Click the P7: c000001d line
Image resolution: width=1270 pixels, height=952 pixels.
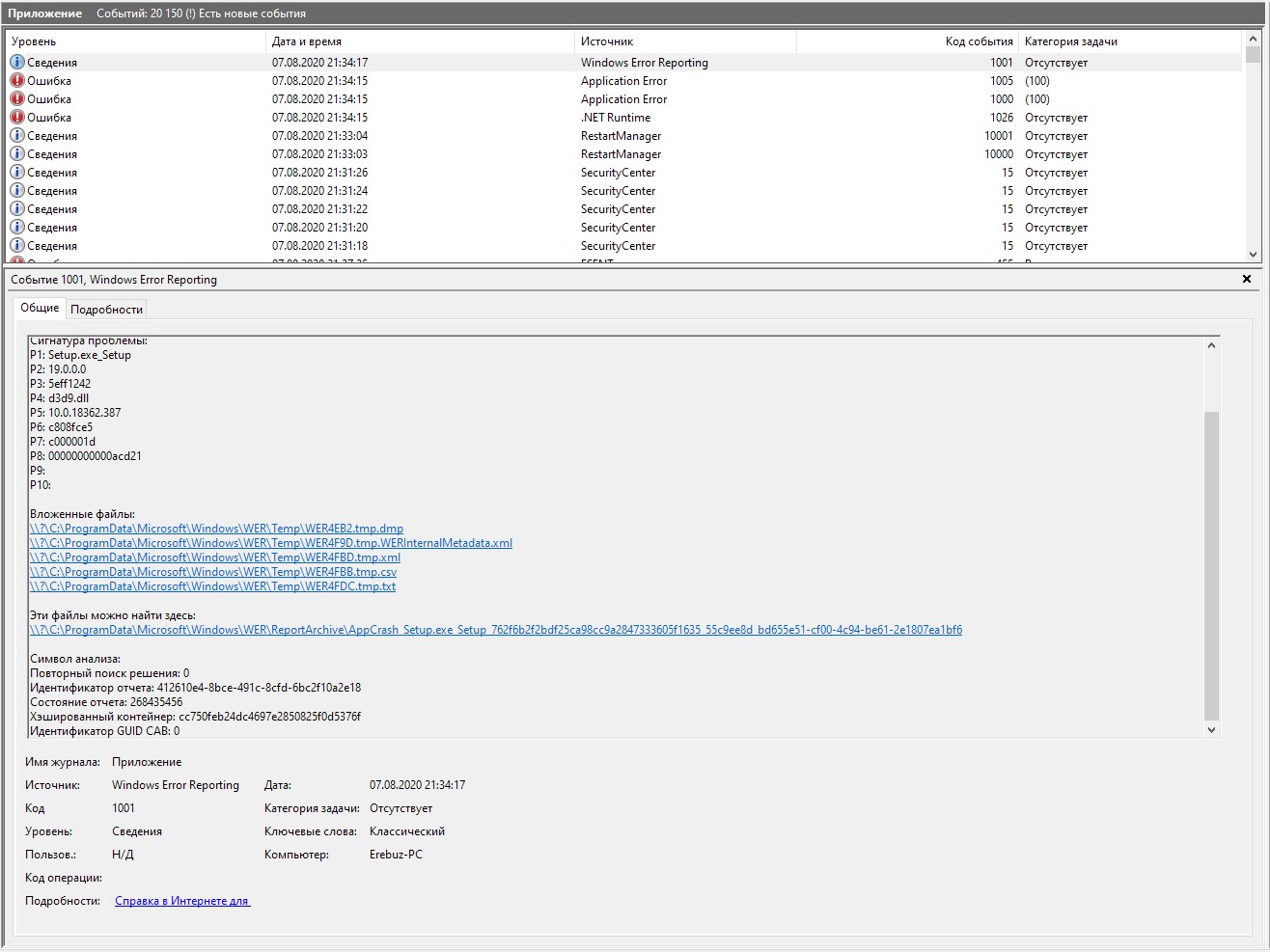tap(63, 442)
